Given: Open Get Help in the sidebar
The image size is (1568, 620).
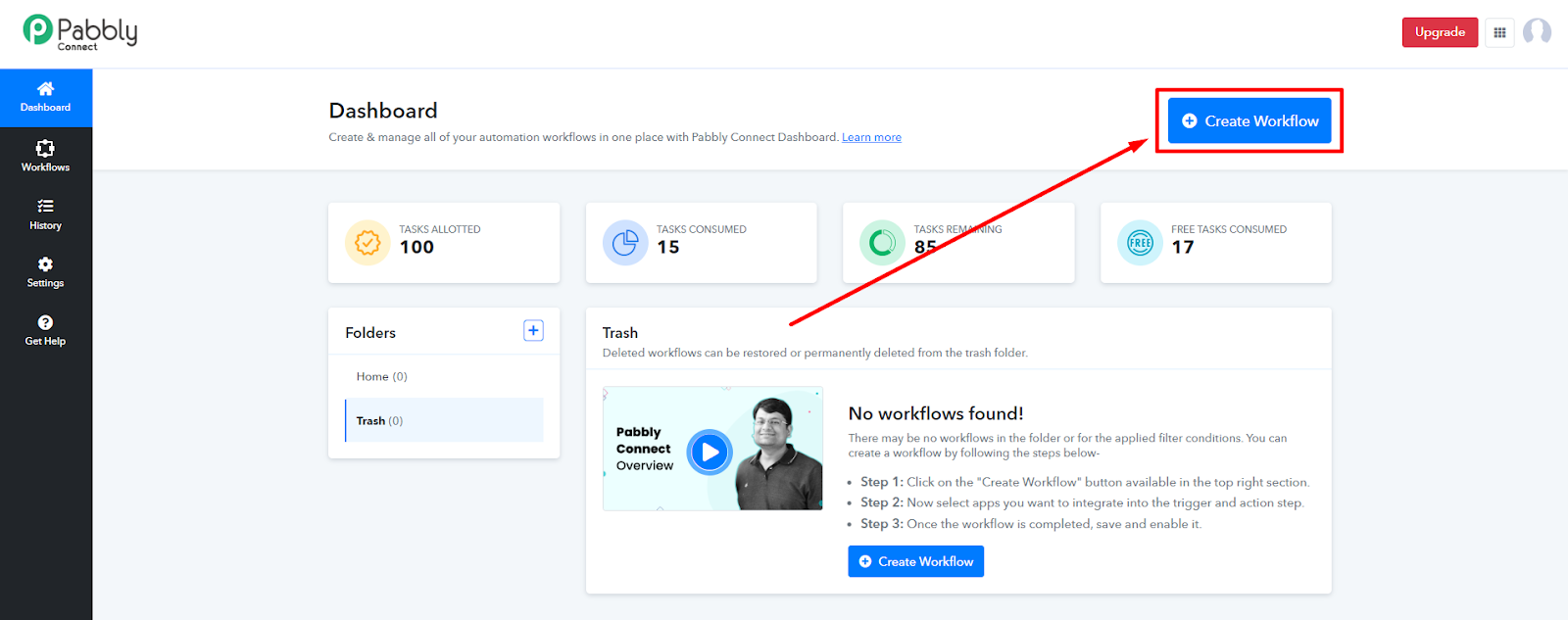Looking at the screenshot, I should pyautogui.click(x=46, y=331).
